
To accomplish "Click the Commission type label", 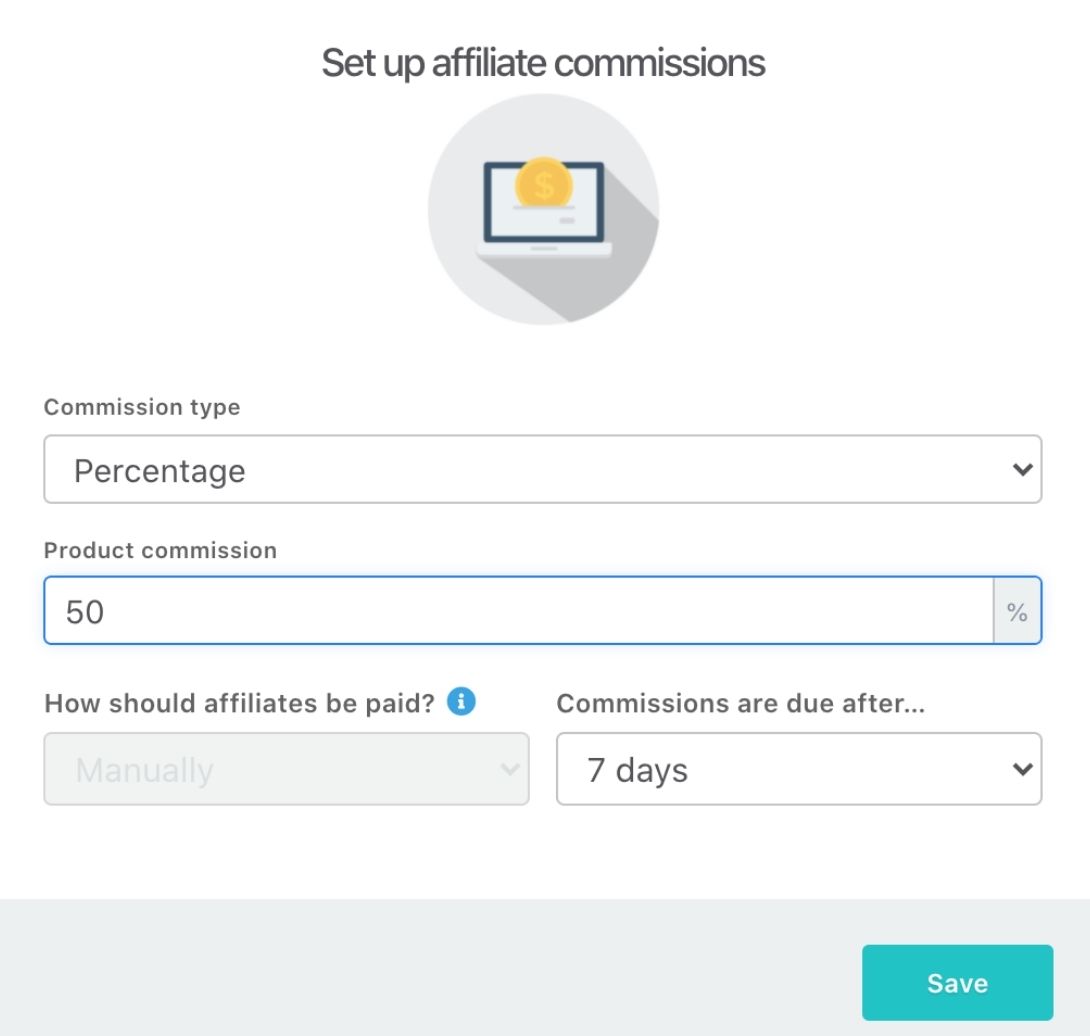I will click(142, 407).
